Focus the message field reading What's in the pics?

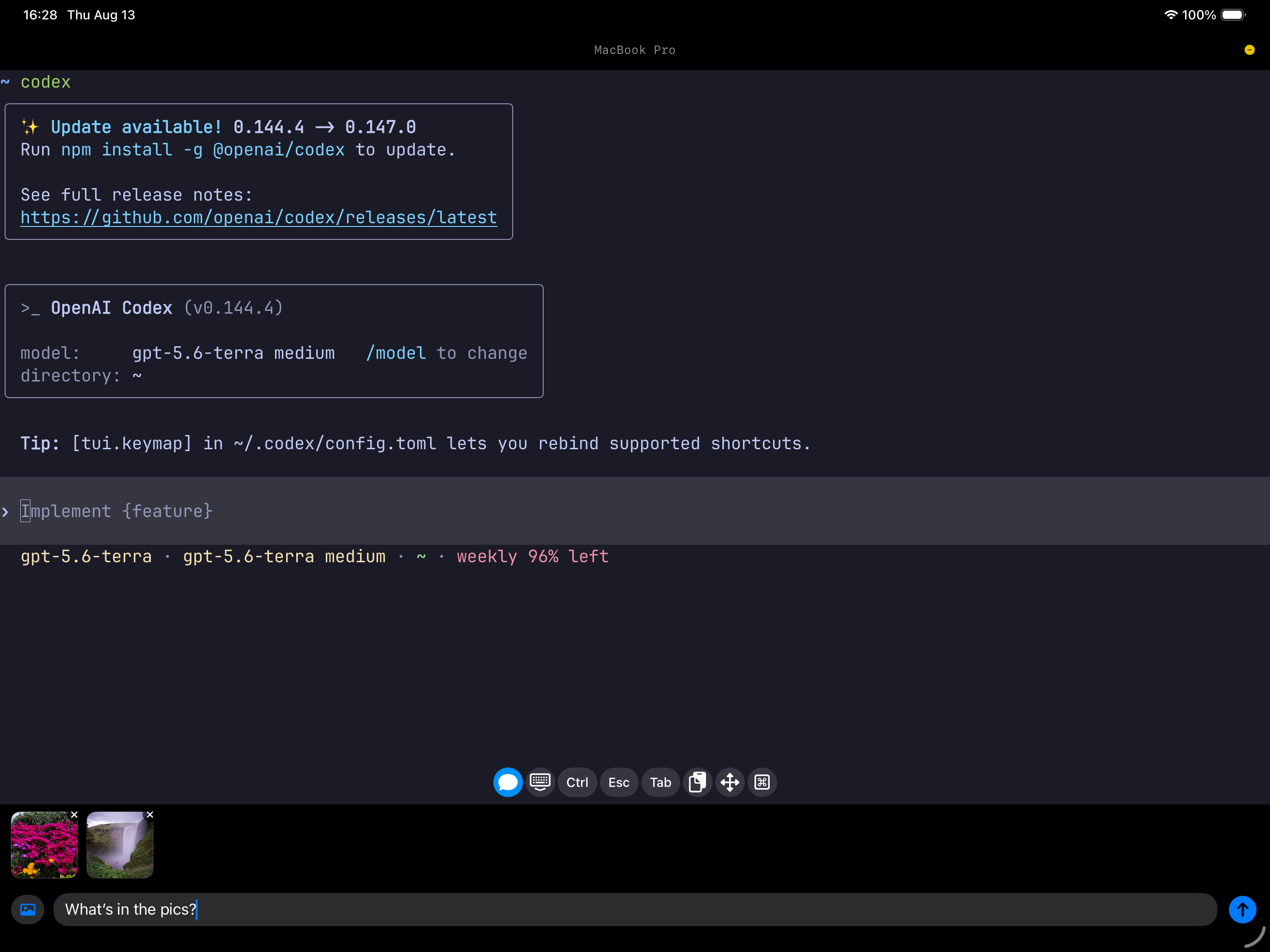click(635, 910)
